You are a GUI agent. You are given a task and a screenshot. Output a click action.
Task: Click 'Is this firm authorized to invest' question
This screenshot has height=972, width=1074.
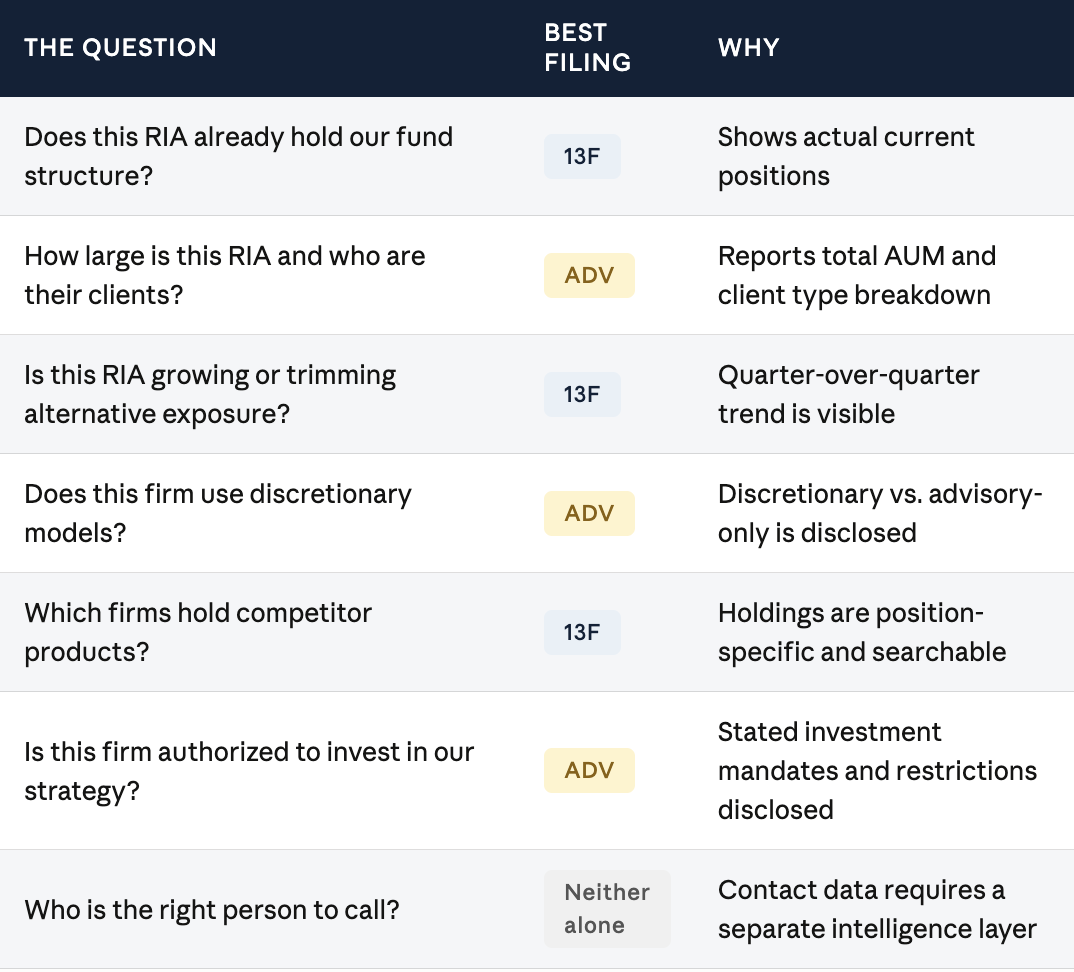249,771
